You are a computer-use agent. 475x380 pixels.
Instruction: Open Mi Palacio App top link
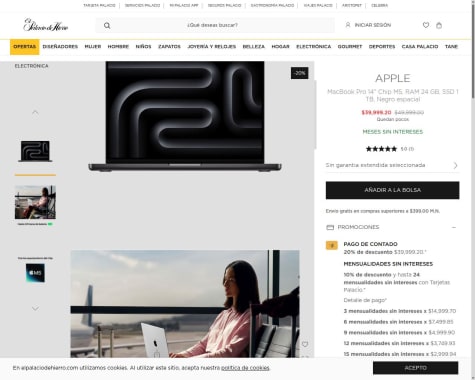pyautogui.click(x=184, y=5)
